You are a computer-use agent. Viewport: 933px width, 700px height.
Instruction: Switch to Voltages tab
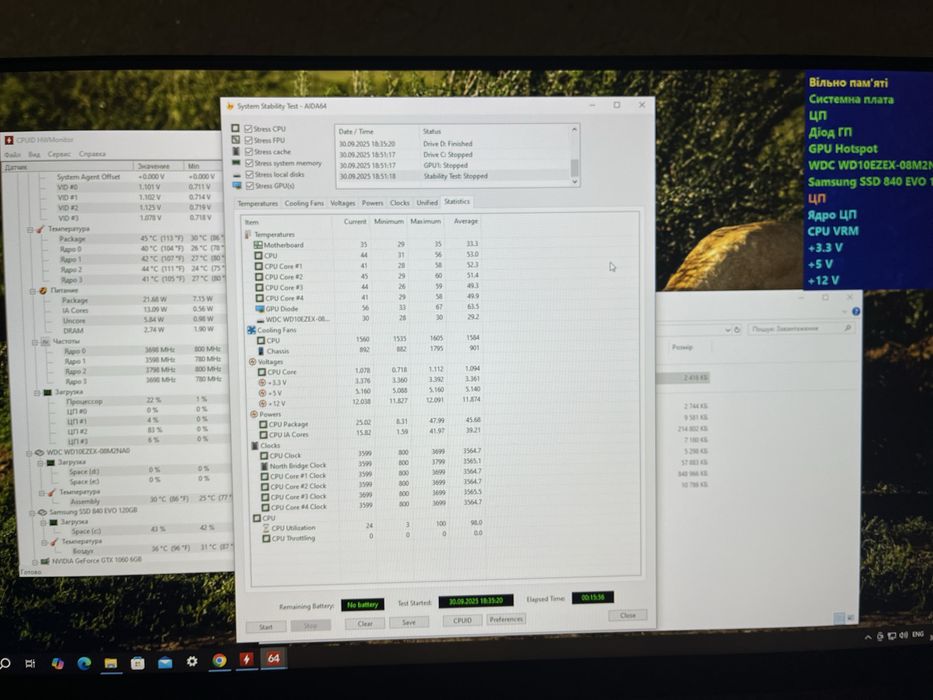pos(343,204)
